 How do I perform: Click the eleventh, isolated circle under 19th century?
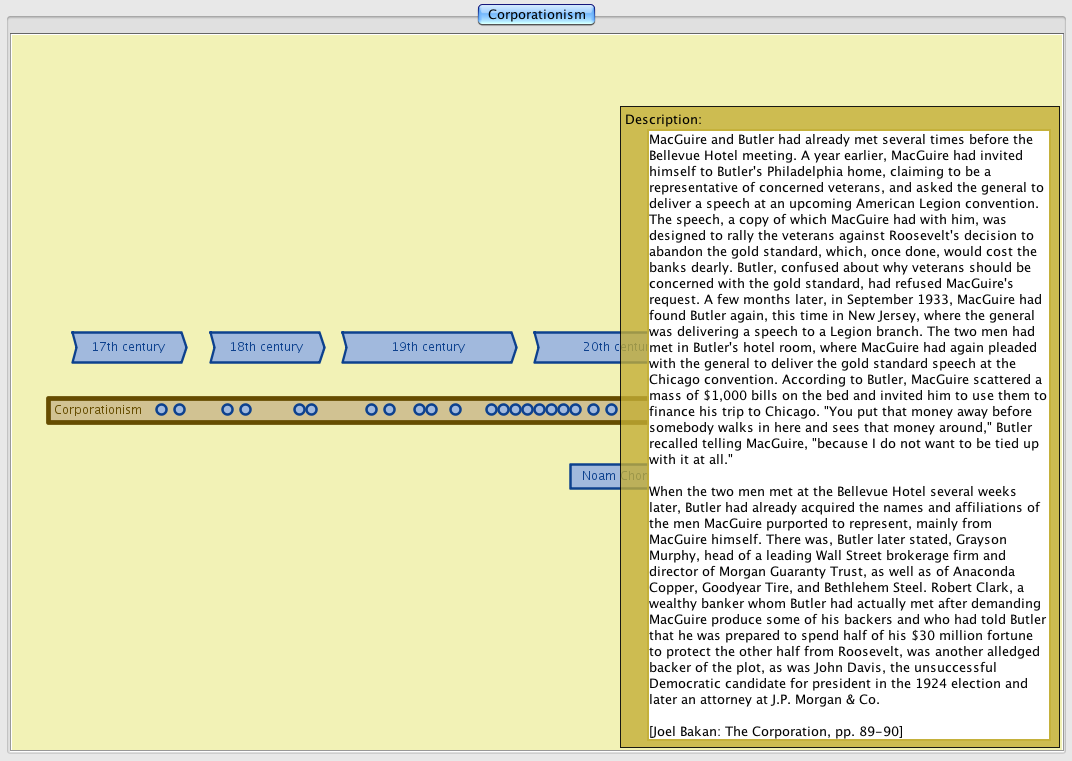[455, 410]
